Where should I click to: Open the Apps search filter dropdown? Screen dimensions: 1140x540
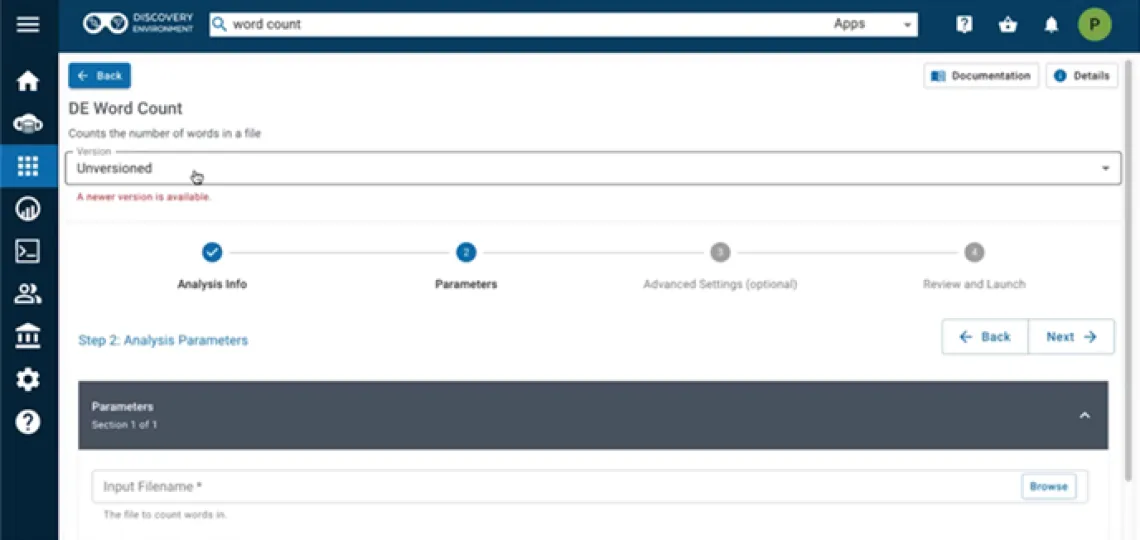coord(873,24)
